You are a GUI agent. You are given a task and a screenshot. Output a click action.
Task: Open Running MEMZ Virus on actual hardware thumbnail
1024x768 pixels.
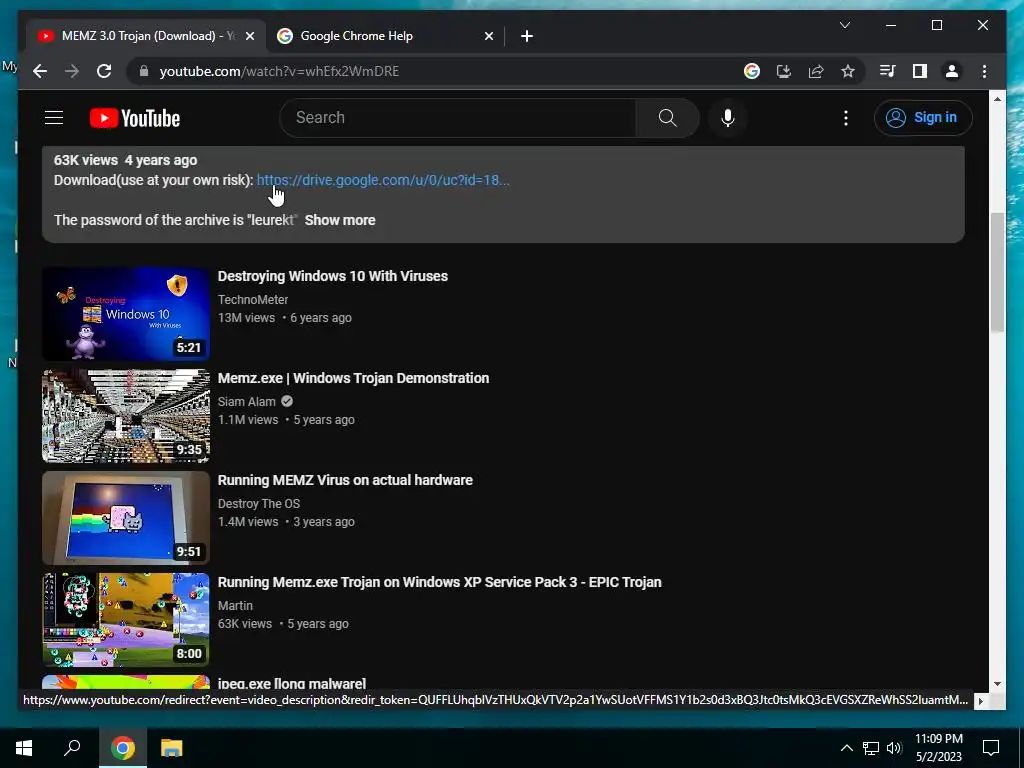[x=126, y=518]
